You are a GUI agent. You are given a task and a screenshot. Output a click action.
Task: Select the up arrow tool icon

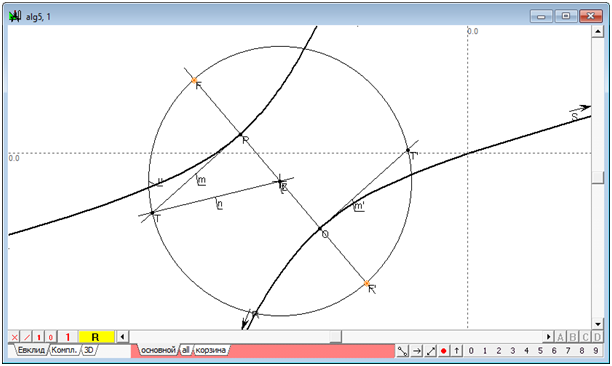click(457, 351)
